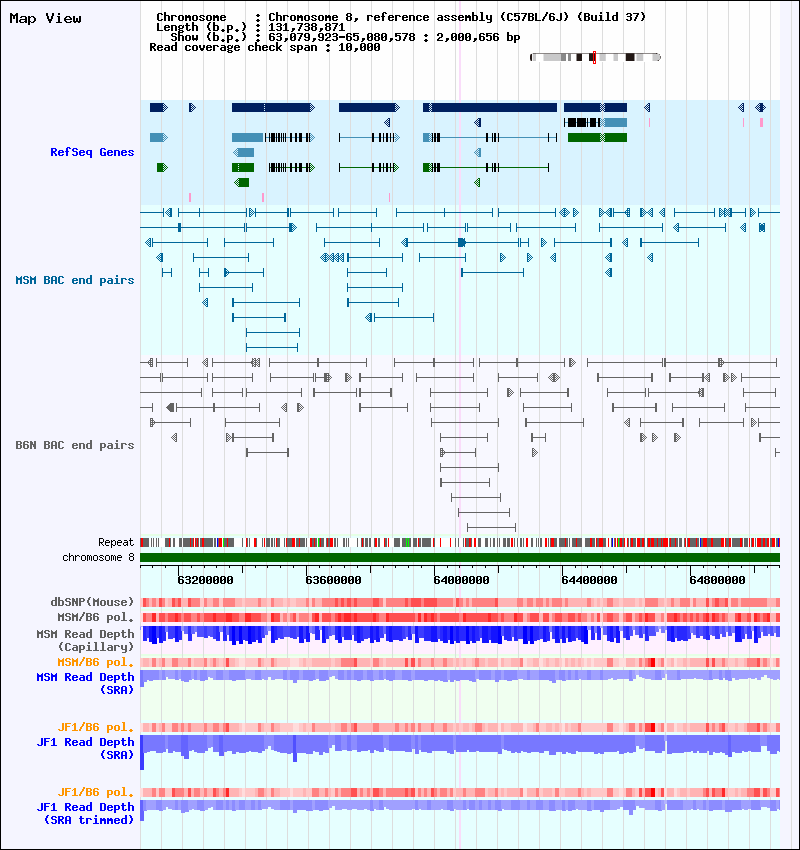Click the Repeat track label
Image resolution: width=800 pixels, height=850 pixels.
[116, 542]
